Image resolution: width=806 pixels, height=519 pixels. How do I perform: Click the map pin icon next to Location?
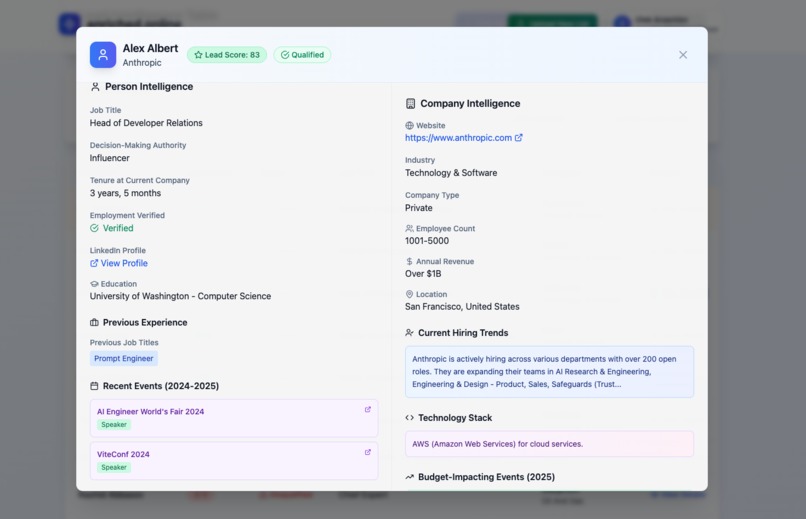point(409,294)
